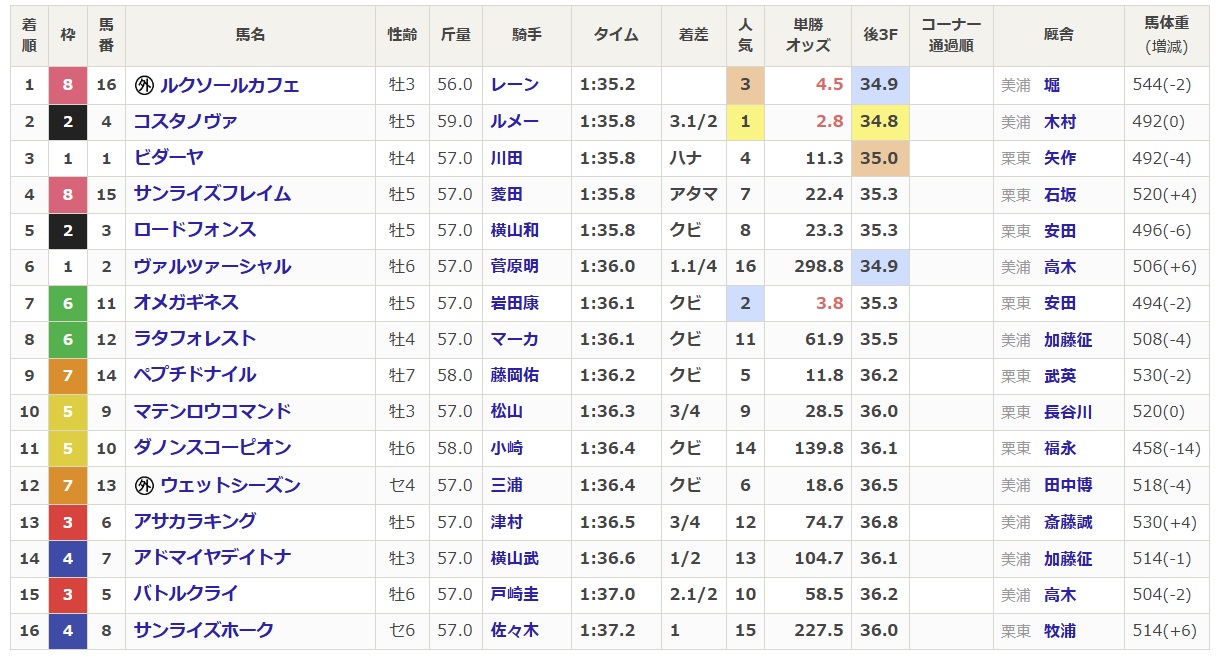Screen dimensions: 1216x661
Task: Open horse link サンライズホーク
Action: [203, 630]
